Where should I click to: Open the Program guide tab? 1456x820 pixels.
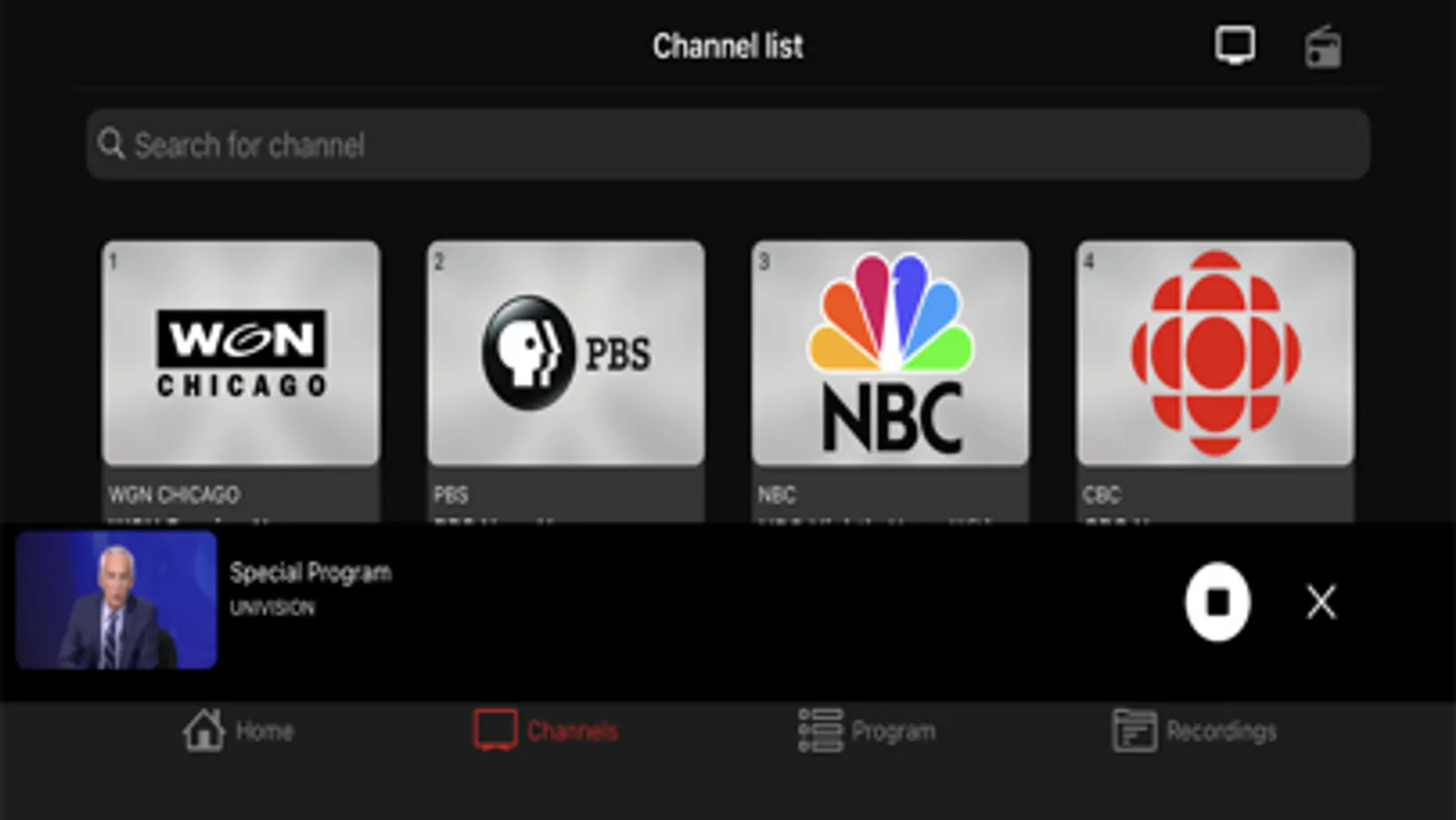pyautogui.click(x=867, y=731)
